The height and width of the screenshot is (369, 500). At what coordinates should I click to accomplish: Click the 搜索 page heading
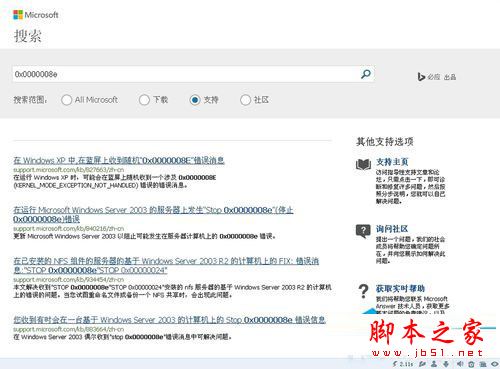pos(27,36)
